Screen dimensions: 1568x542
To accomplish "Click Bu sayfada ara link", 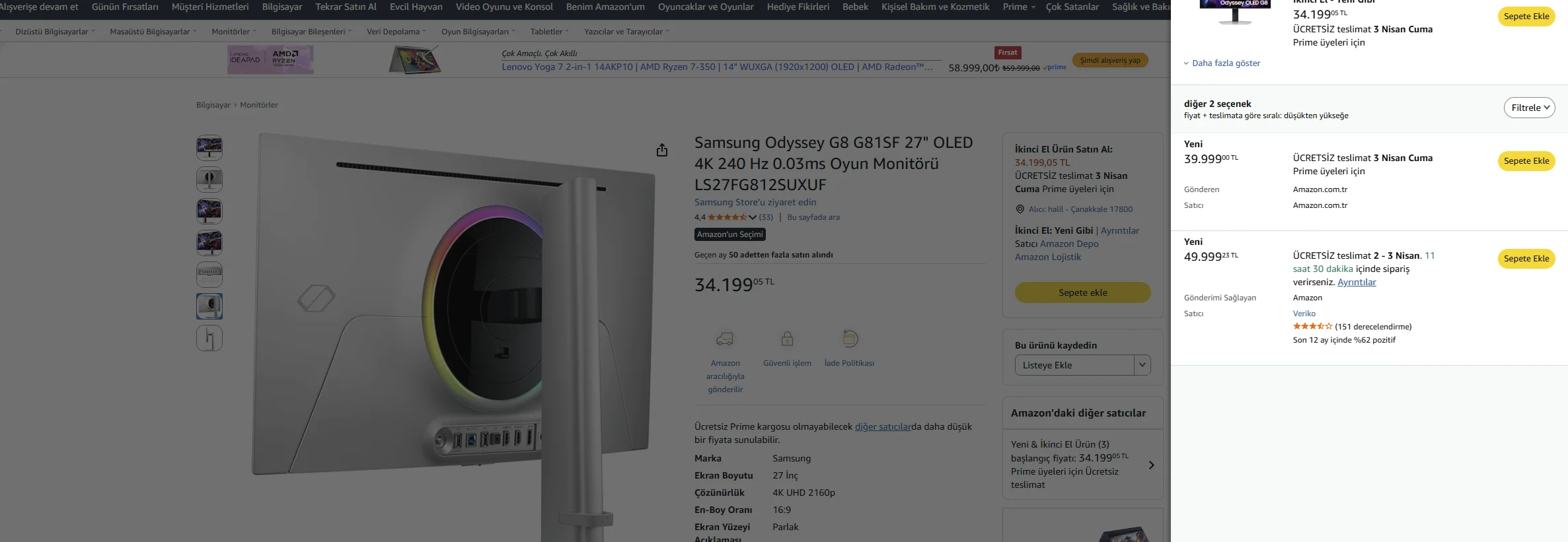I will point(813,217).
